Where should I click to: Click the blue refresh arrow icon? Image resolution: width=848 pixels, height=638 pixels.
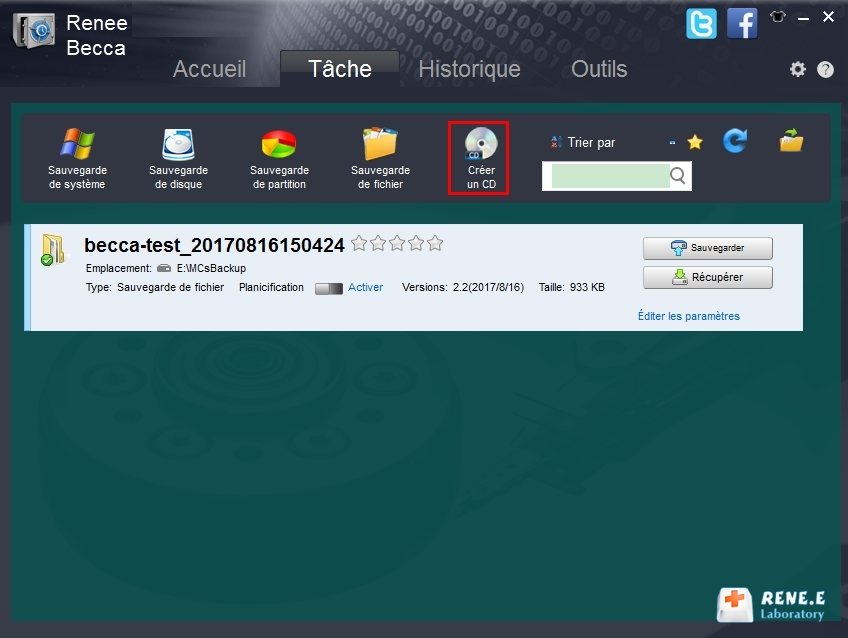coord(735,141)
